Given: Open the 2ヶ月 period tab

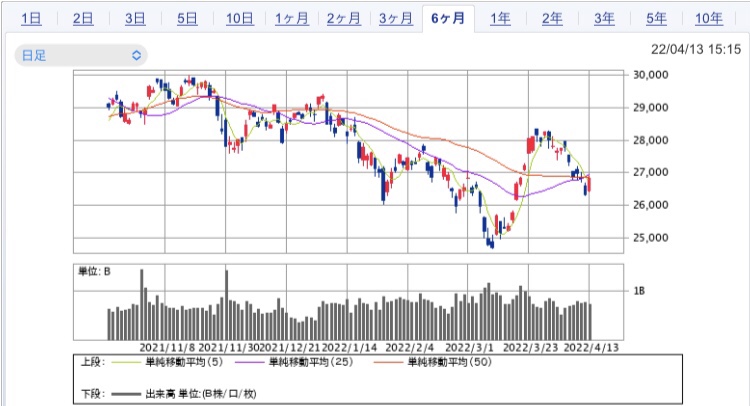Looking at the screenshot, I should (x=344, y=19).
